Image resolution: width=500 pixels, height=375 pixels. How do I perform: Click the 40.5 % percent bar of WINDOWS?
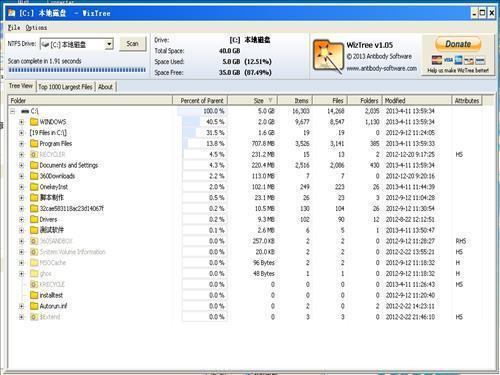click(205, 122)
